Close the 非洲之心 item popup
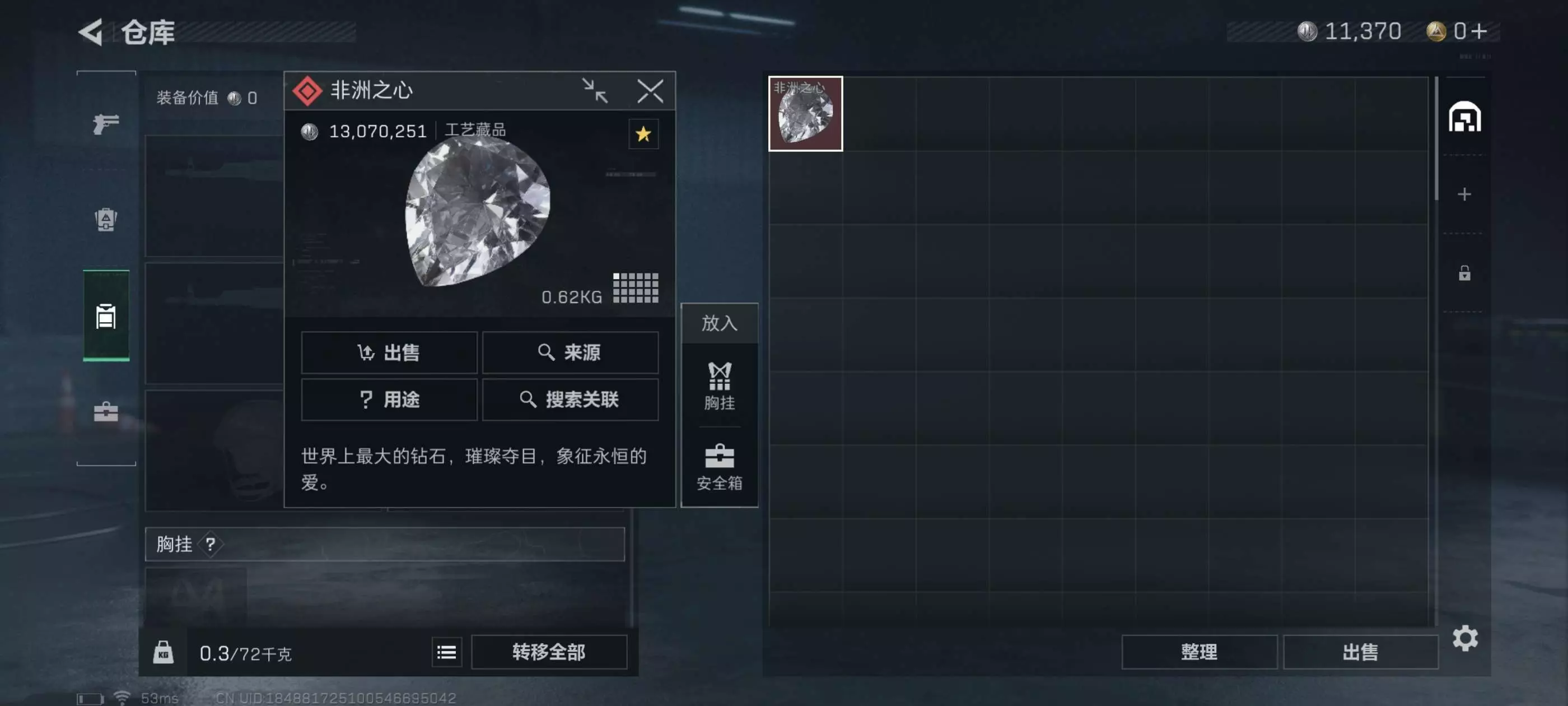This screenshot has height=706, width=1568. (x=650, y=91)
